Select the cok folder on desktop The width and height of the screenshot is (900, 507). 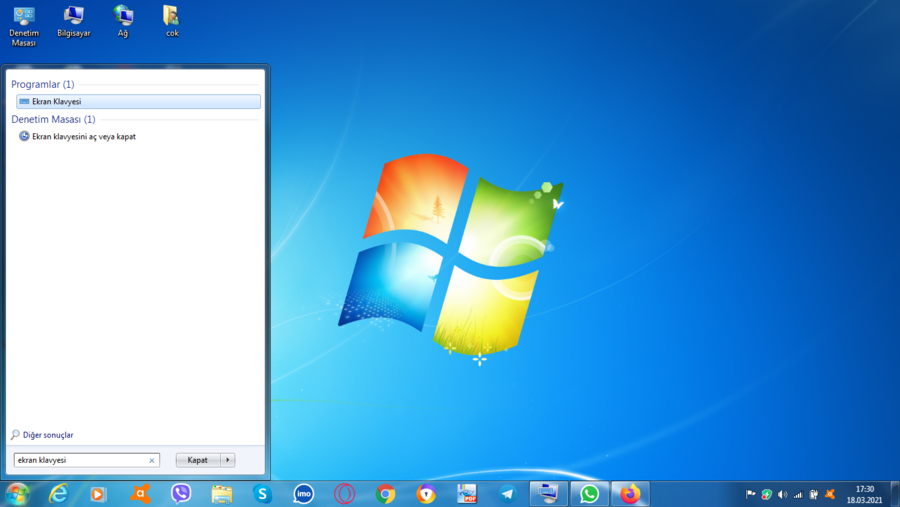point(172,22)
